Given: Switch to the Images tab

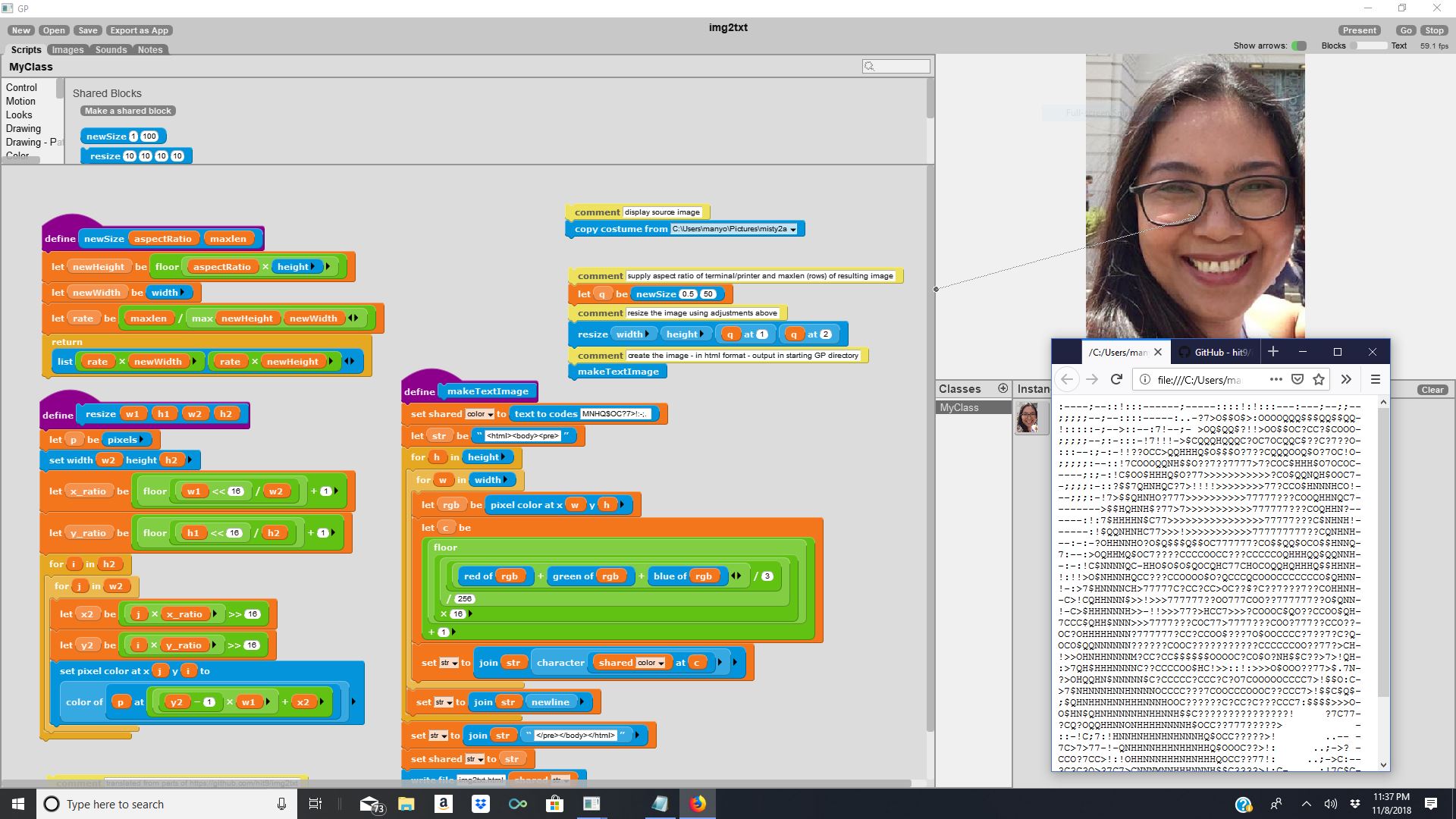Looking at the screenshot, I should tap(67, 49).
